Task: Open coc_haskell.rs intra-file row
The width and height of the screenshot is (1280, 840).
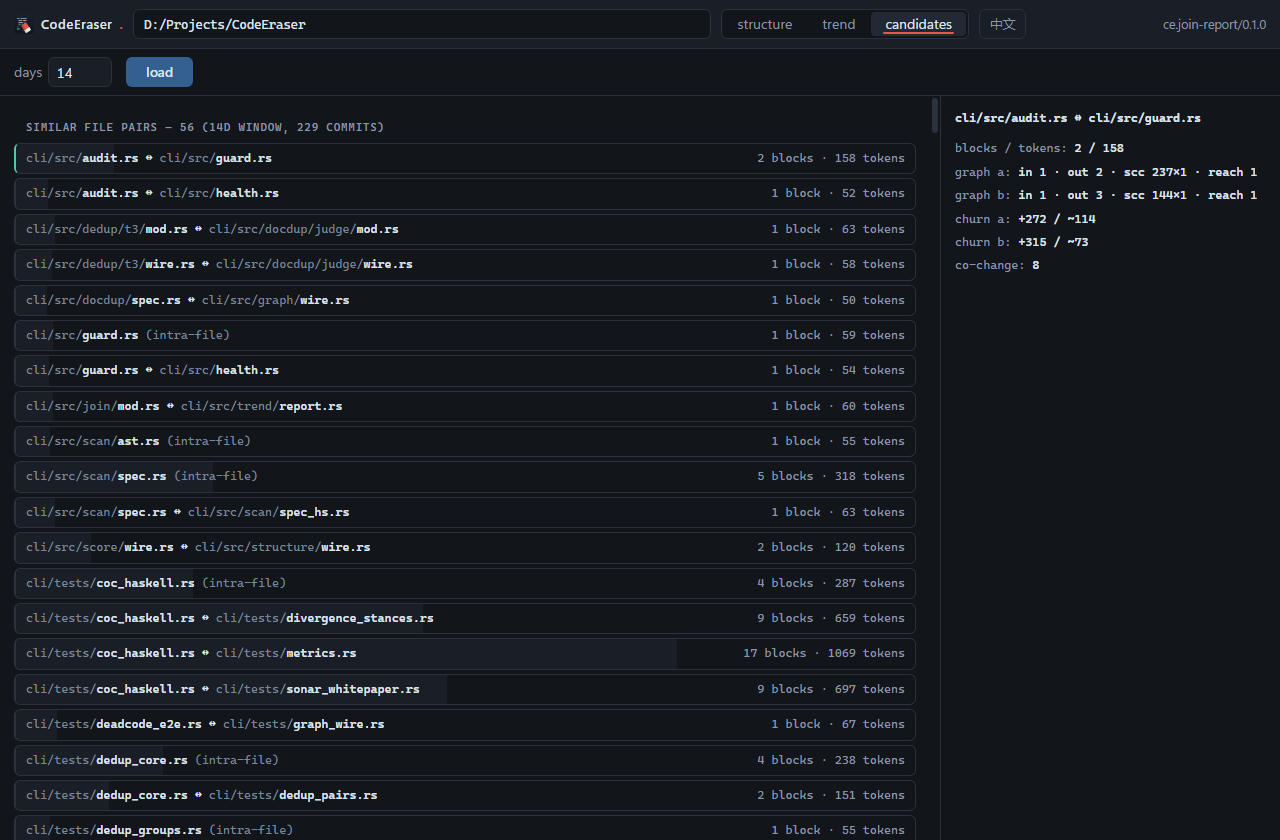Action: (465, 583)
